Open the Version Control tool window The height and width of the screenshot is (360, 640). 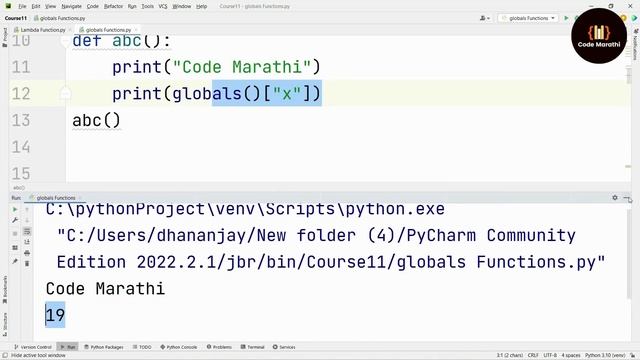tap(33, 347)
